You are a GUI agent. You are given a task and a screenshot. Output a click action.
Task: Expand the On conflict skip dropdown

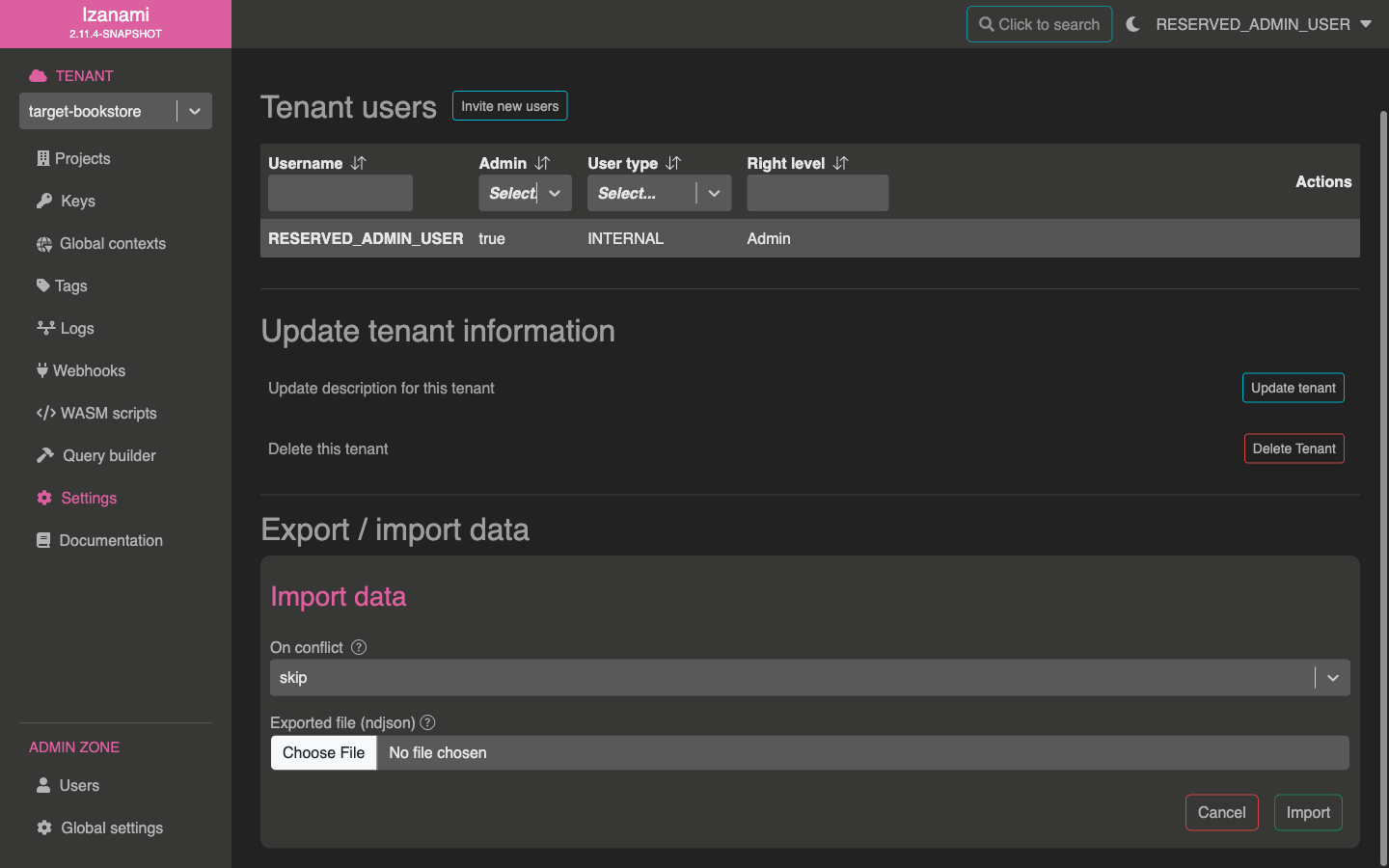[1332, 678]
